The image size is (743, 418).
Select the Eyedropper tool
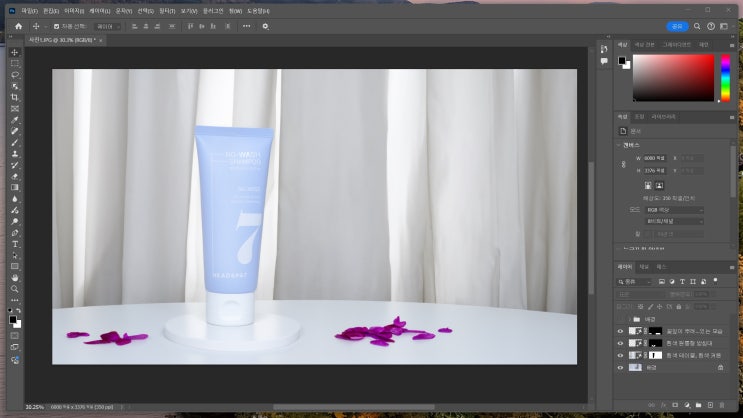coord(15,120)
